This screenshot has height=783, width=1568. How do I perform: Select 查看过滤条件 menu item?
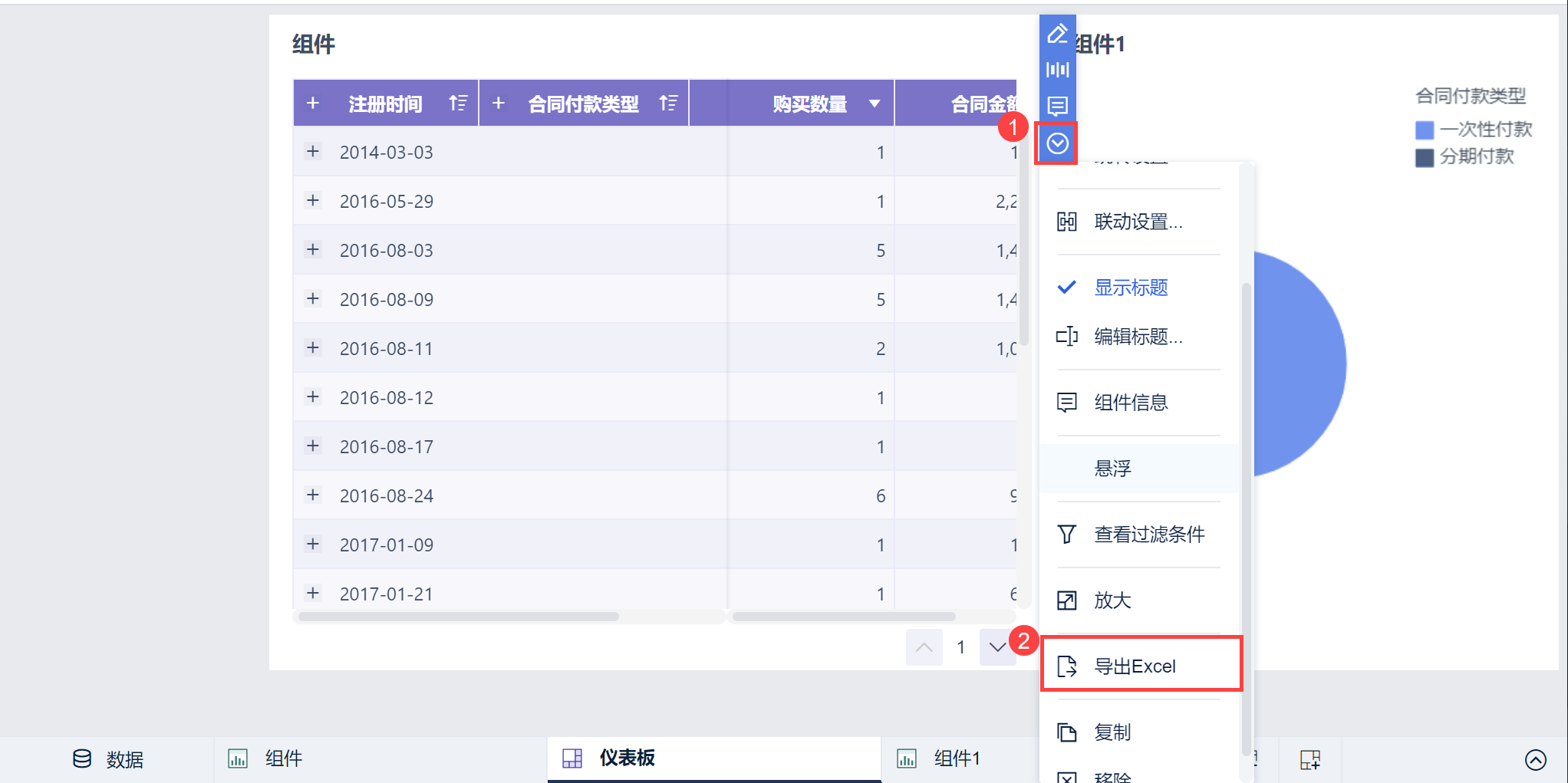pyautogui.click(x=1139, y=535)
